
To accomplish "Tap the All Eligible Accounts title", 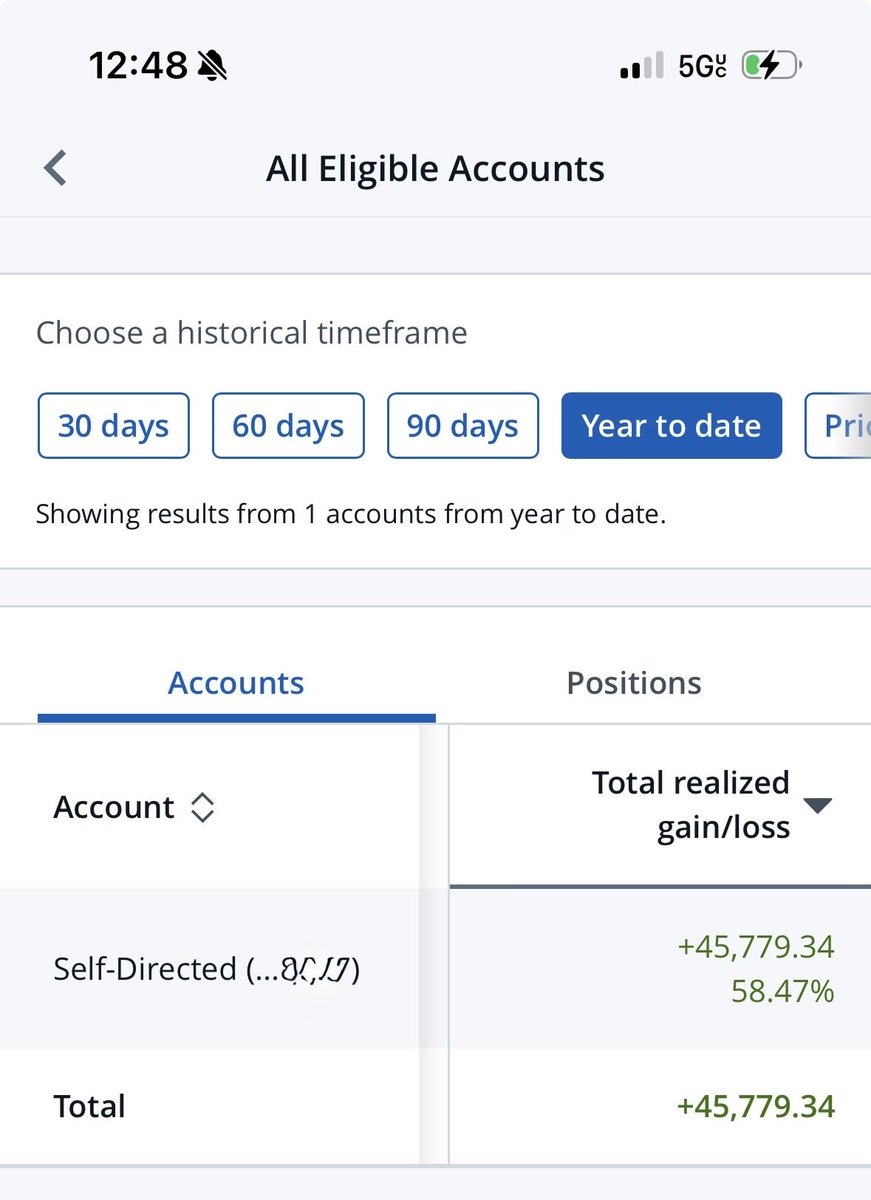I will click(x=435, y=169).
